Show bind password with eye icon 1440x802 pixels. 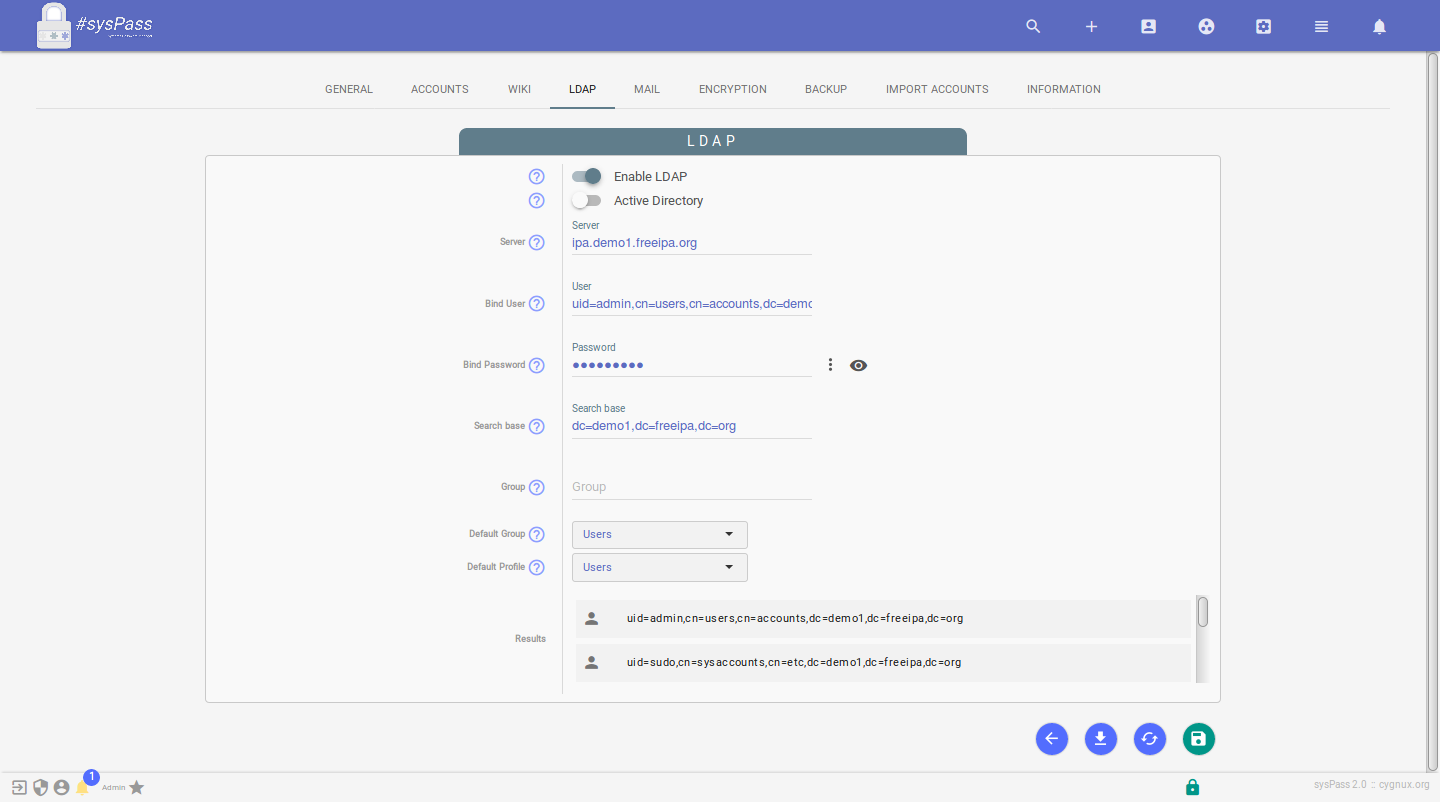pos(858,365)
